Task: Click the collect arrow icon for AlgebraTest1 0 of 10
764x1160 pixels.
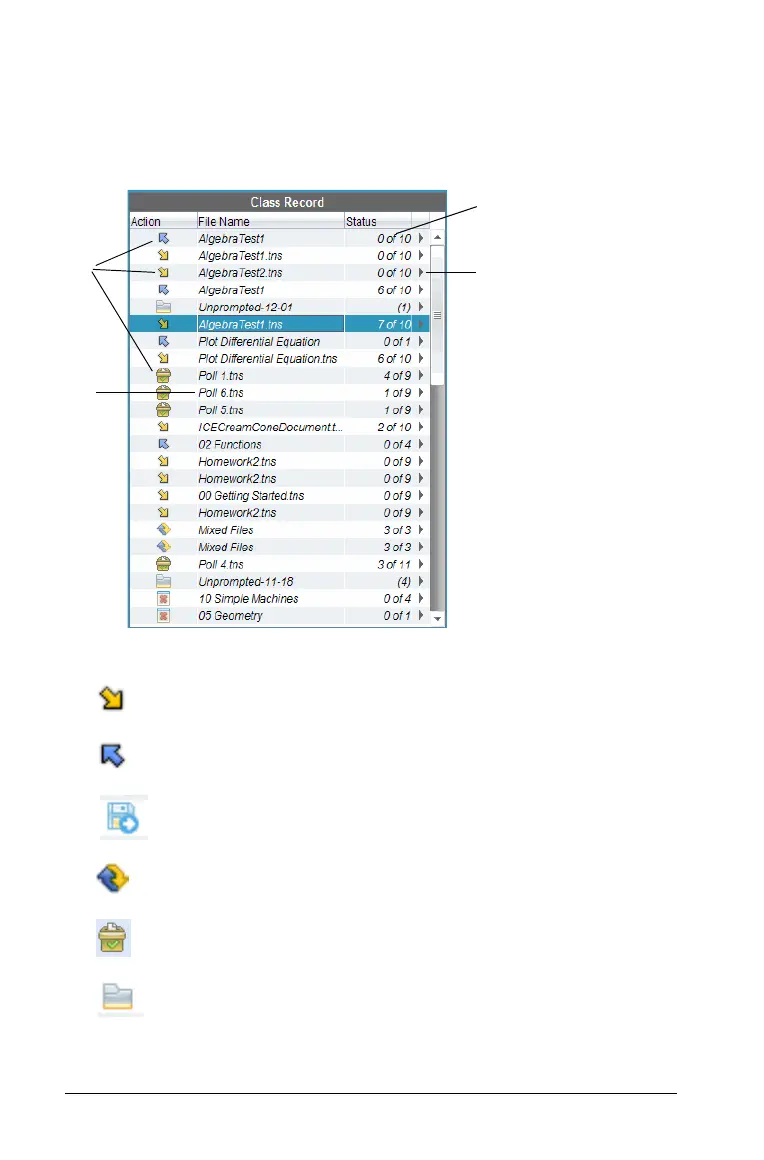Action: [x=163, y=238]
